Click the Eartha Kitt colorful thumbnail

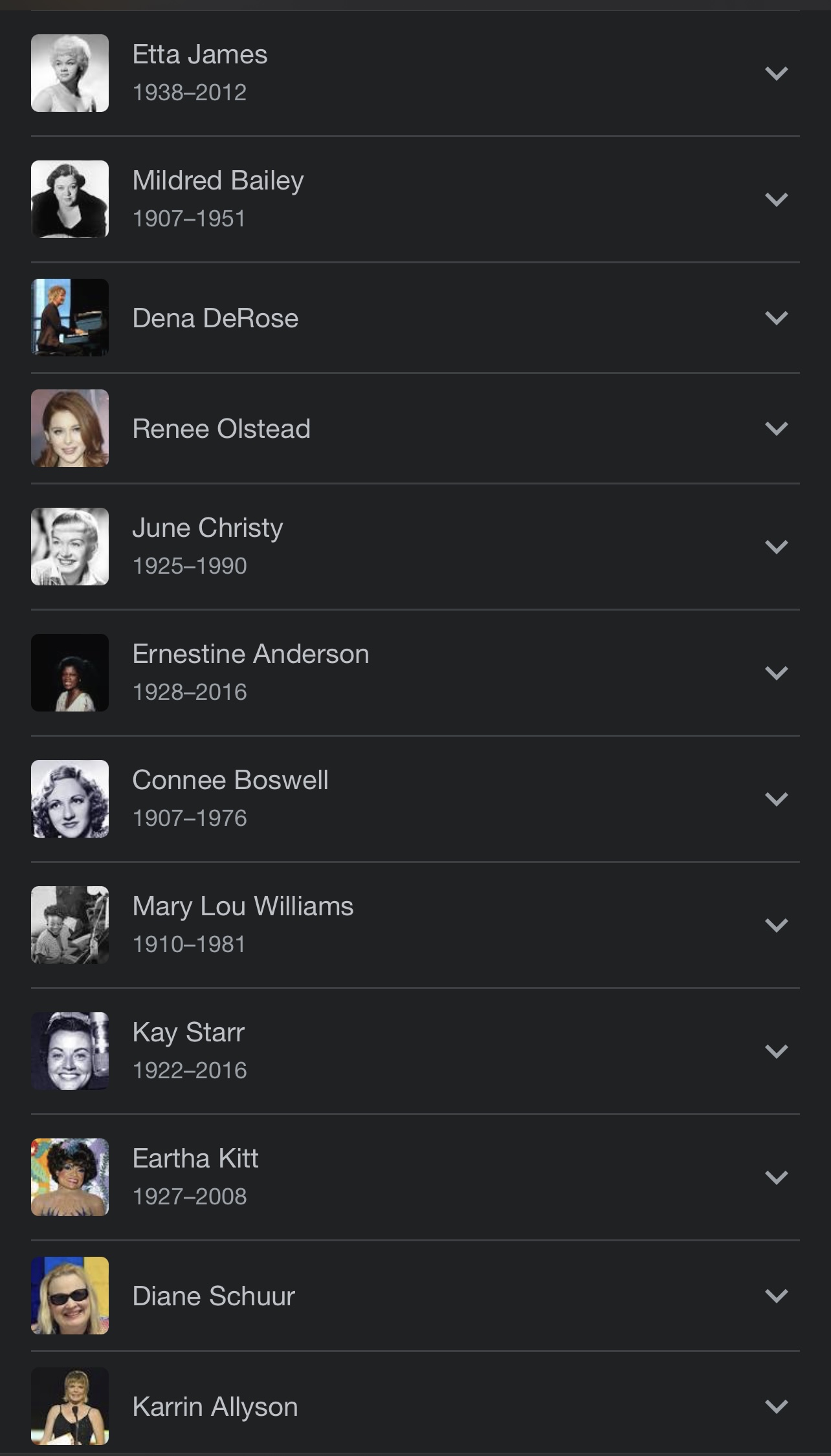70,1177
